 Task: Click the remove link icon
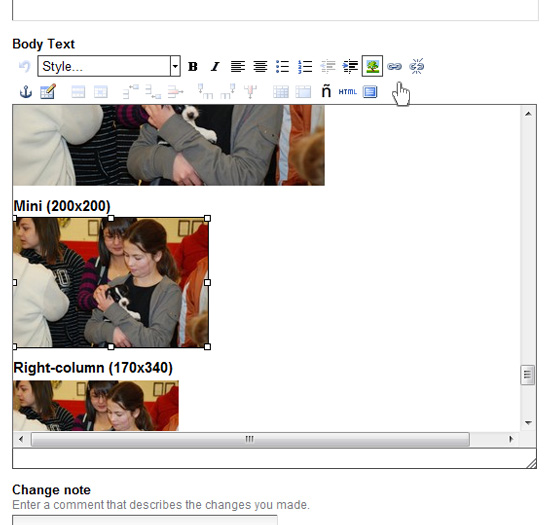point(417,66)
